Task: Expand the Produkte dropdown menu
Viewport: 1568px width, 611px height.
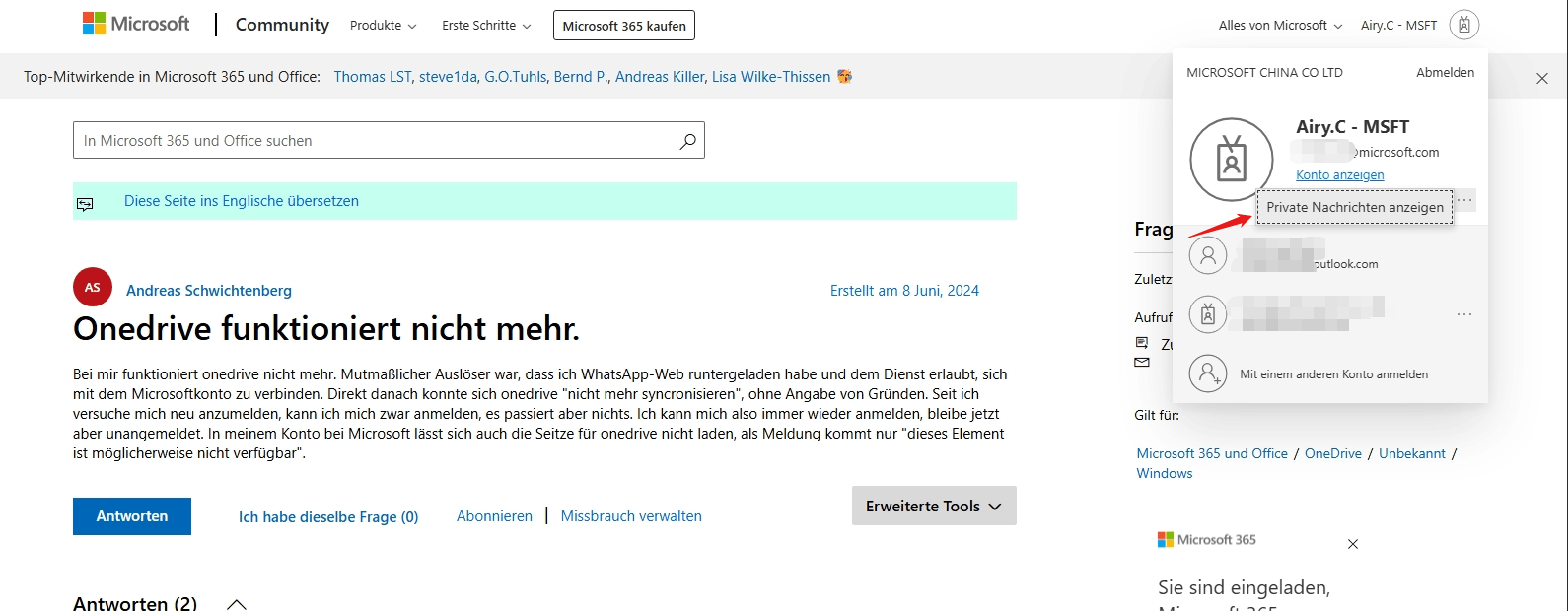Action: click(383, 26)
